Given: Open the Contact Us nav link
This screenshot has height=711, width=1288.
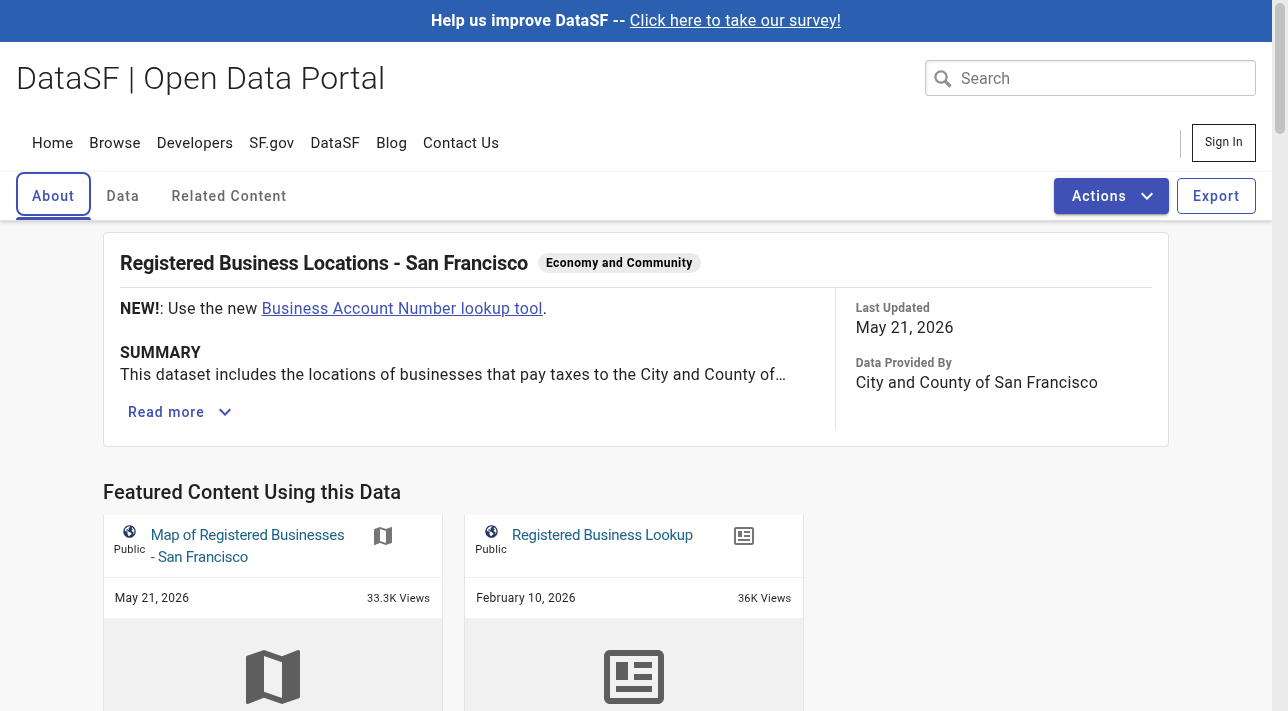Looking at the screenshot, I should 461,143.
